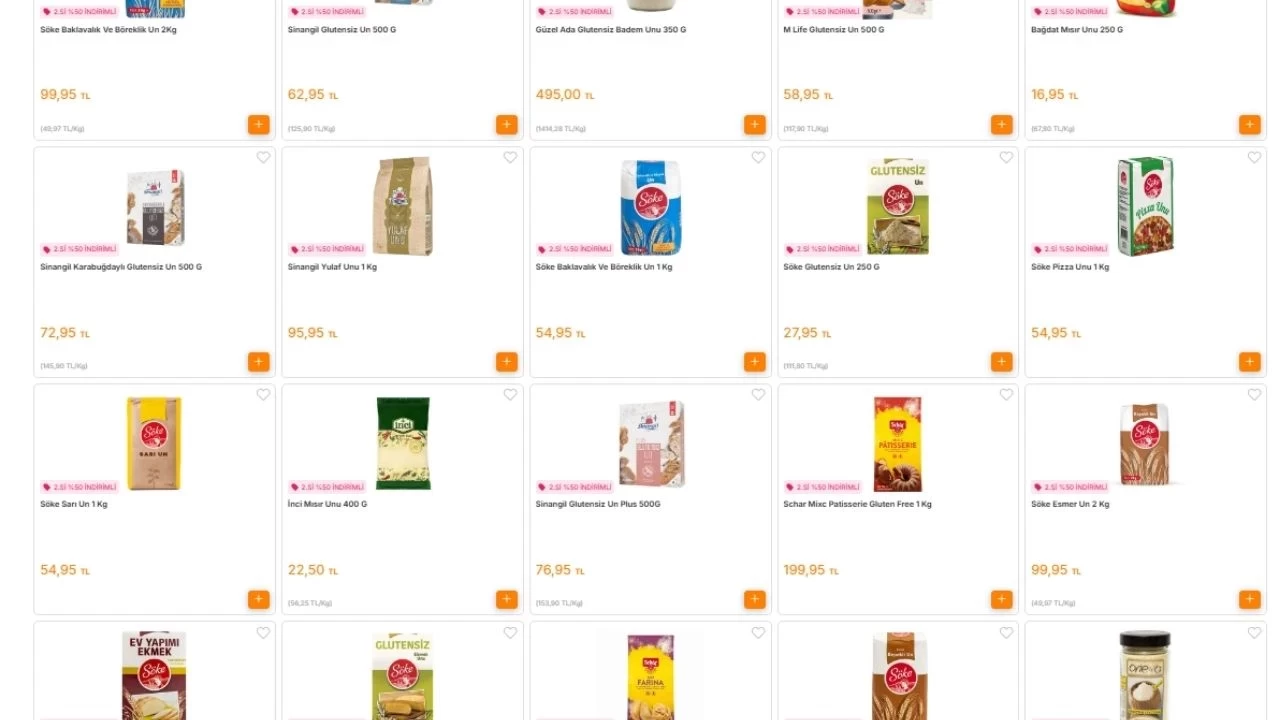The image size is (1280, 720).
Task: Favorite Söke Sarı Un 1 Kg
Action: point(263,395)
